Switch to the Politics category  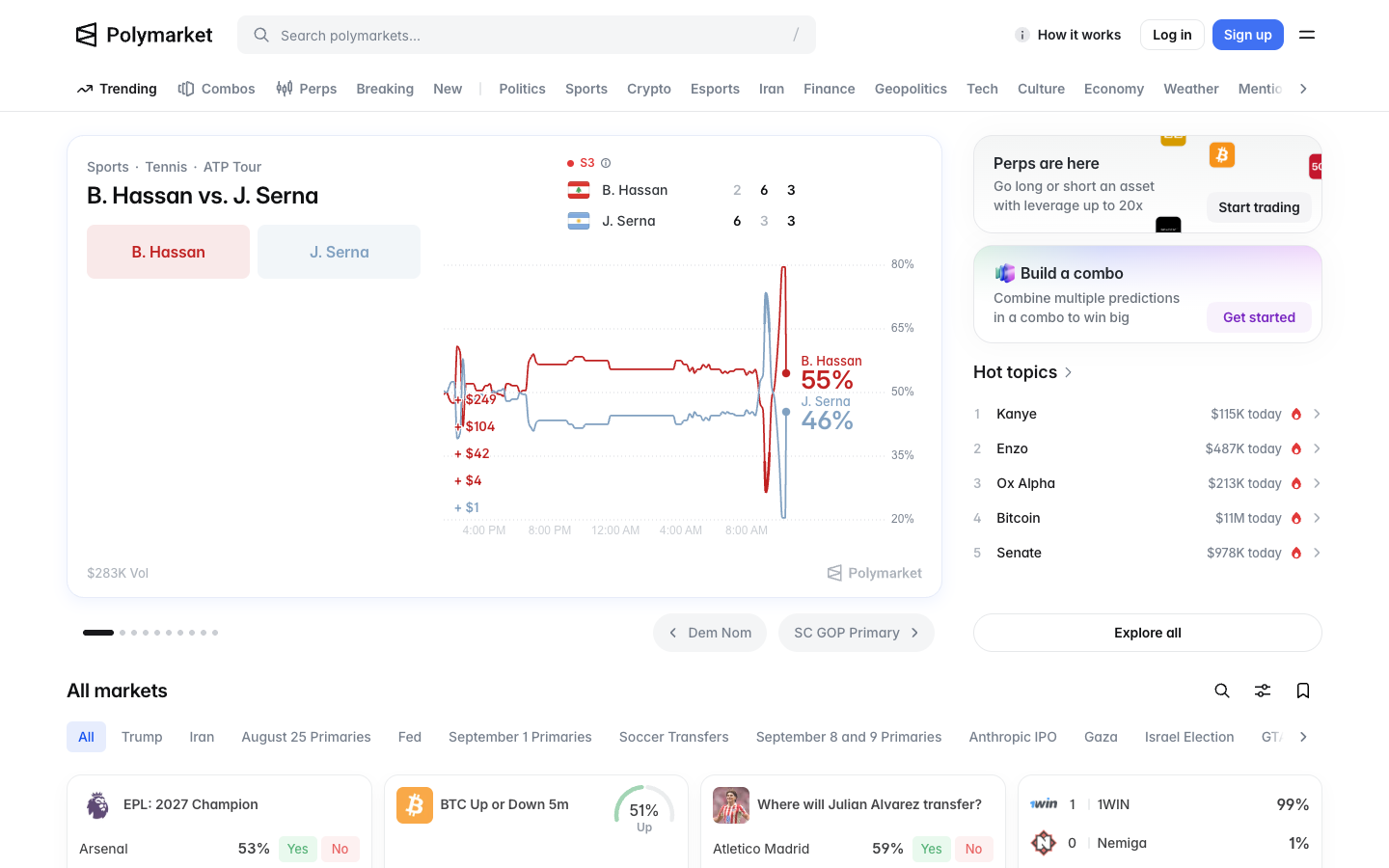coord(522,89)
